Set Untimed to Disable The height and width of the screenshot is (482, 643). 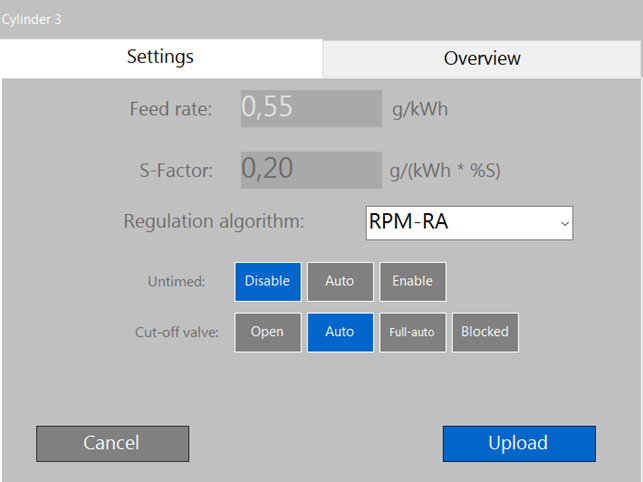pyautogui.click(x=267, y=282)
